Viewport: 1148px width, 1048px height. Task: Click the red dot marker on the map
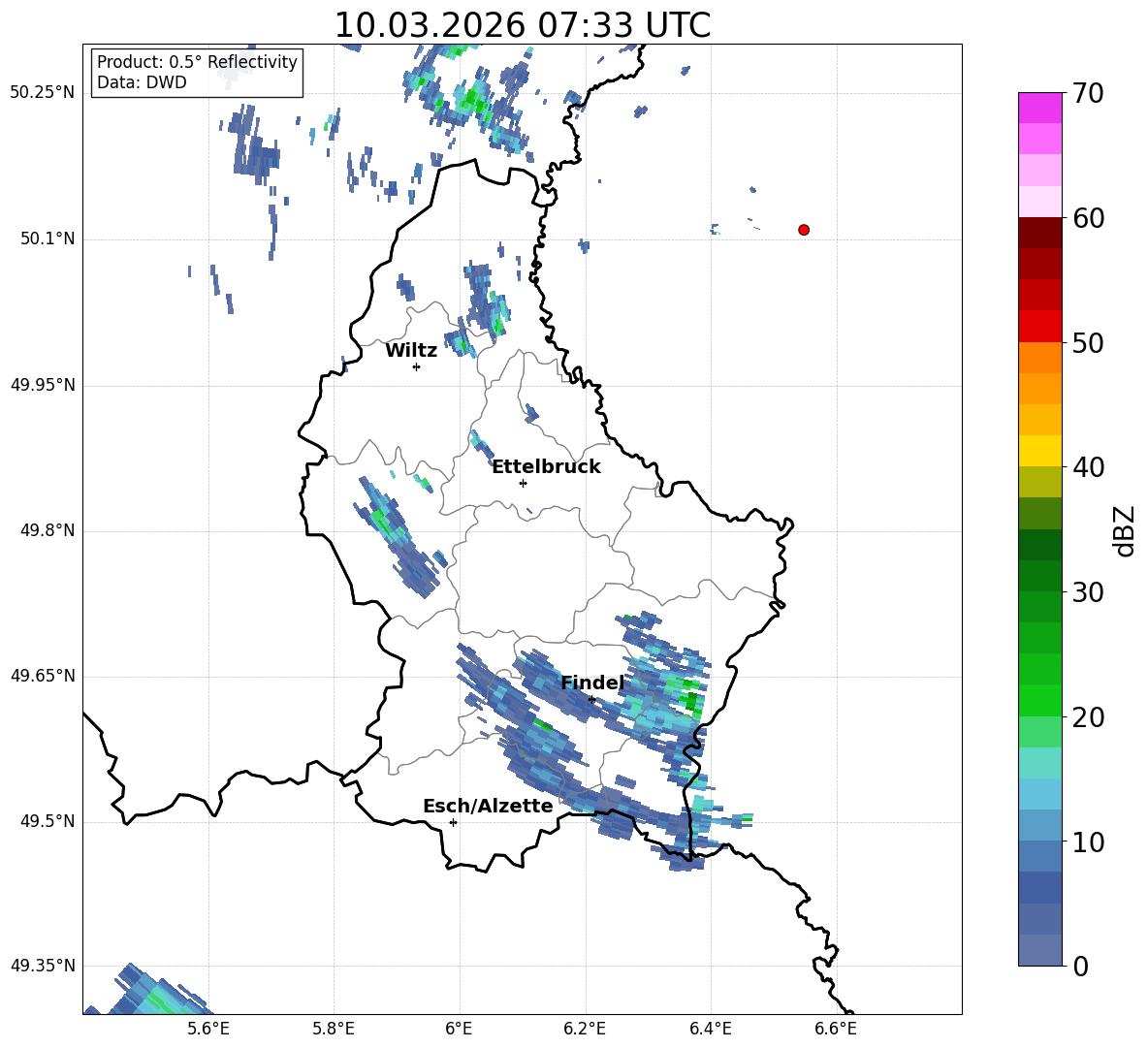[803, 230]
